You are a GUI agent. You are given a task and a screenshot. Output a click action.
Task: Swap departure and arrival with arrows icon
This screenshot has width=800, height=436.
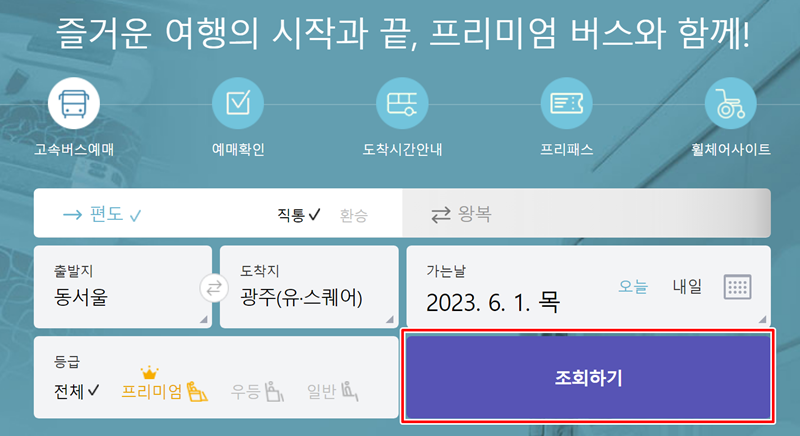(x=214, y=288)
